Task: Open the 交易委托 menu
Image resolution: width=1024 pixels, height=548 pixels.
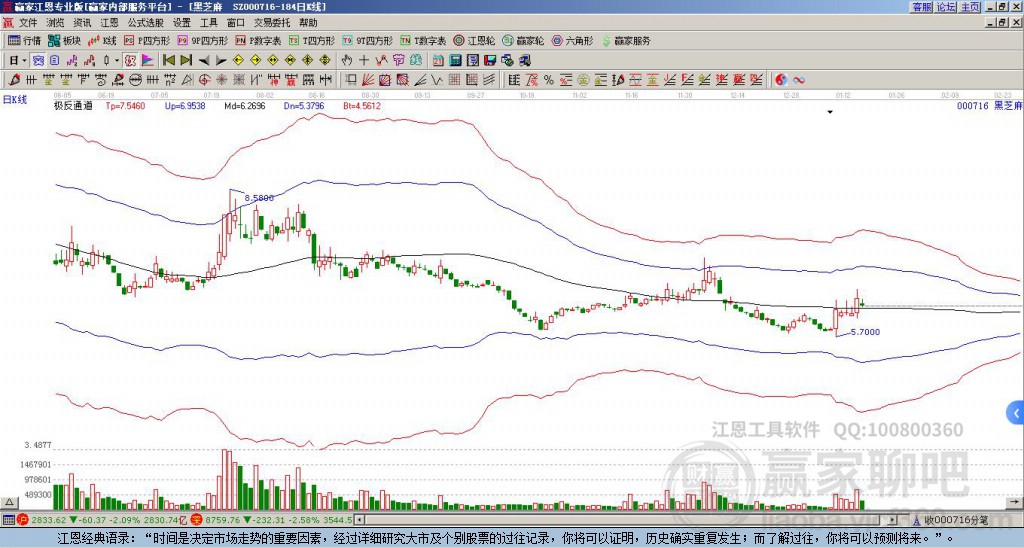Action: tap(272, 23)
